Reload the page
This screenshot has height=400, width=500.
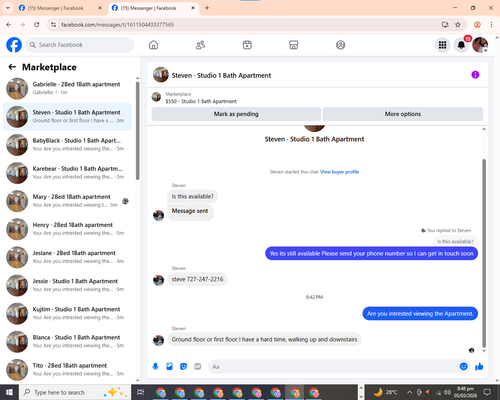[37, 25]
